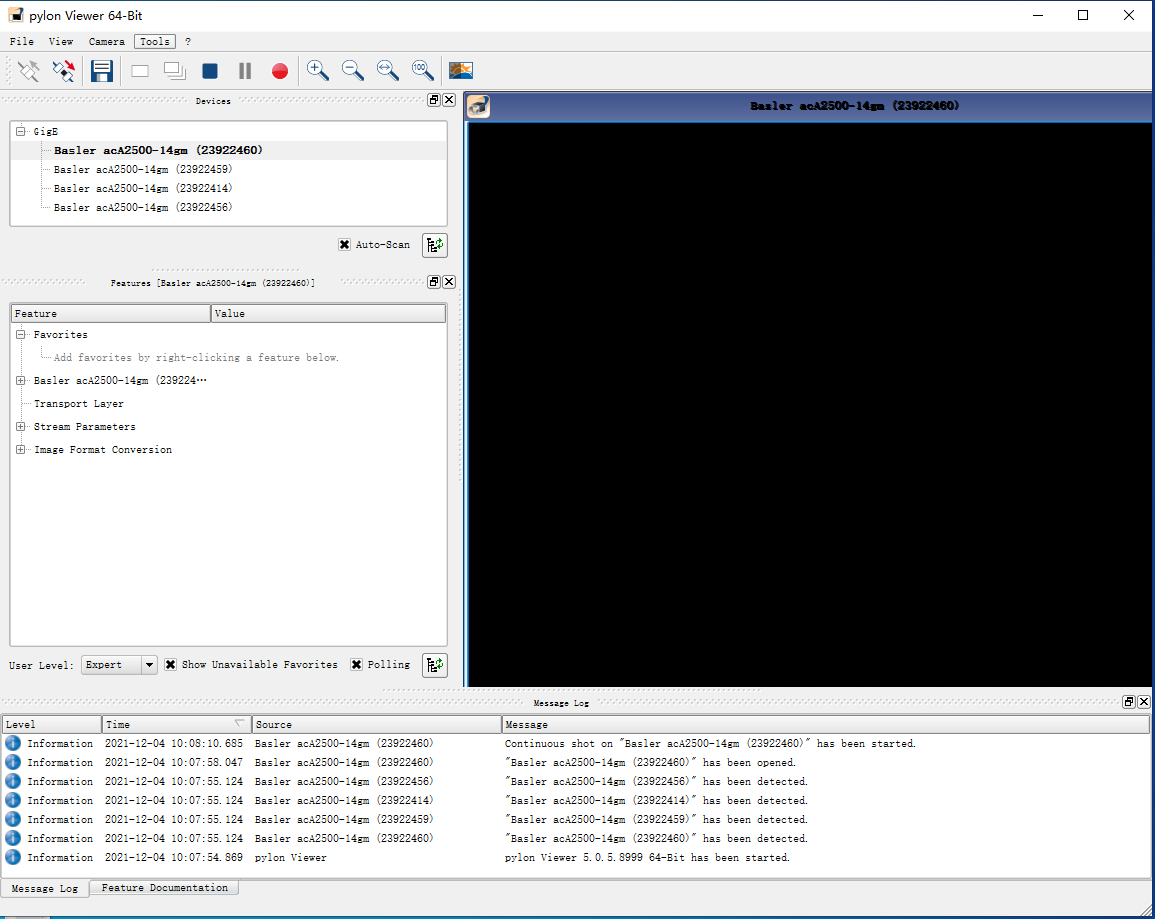Viewport: 1155px width, 919px height.
Task: Click the image window title bar
Action: 808,106
